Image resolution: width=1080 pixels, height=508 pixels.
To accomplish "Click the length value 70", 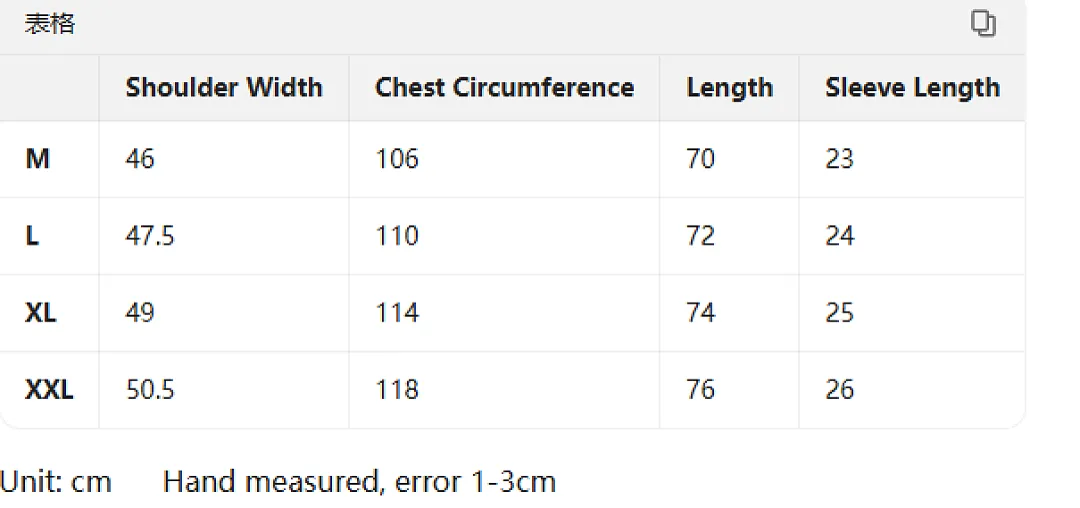I will coord(700,159).
